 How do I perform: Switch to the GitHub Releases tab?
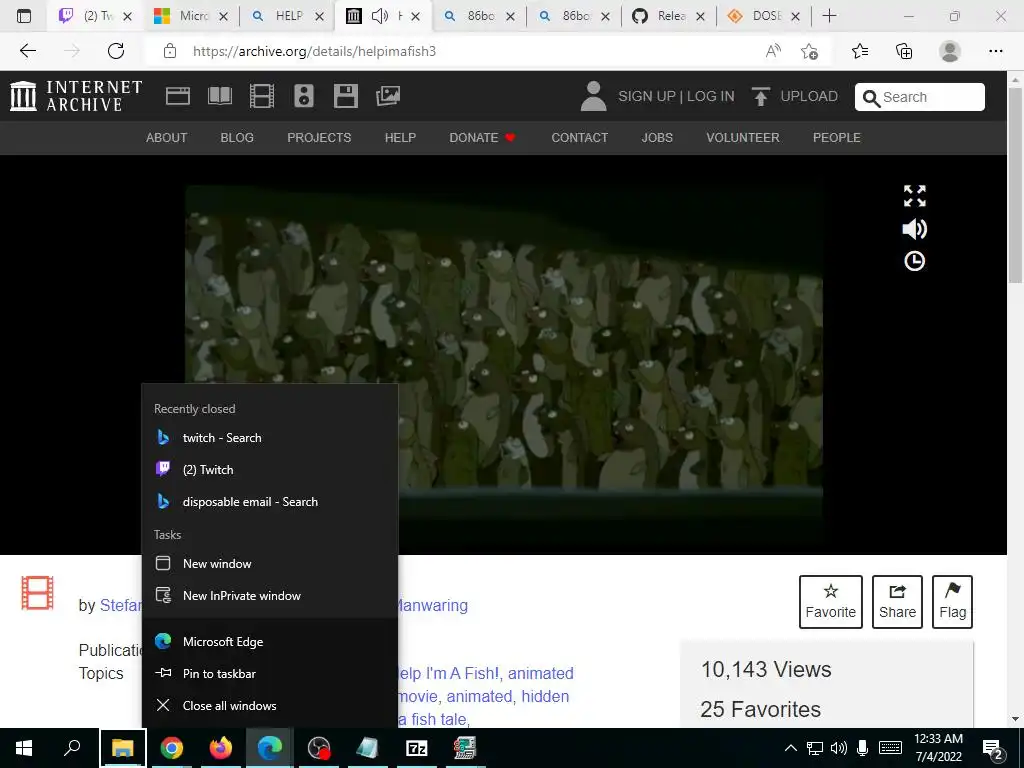[668, 16]
